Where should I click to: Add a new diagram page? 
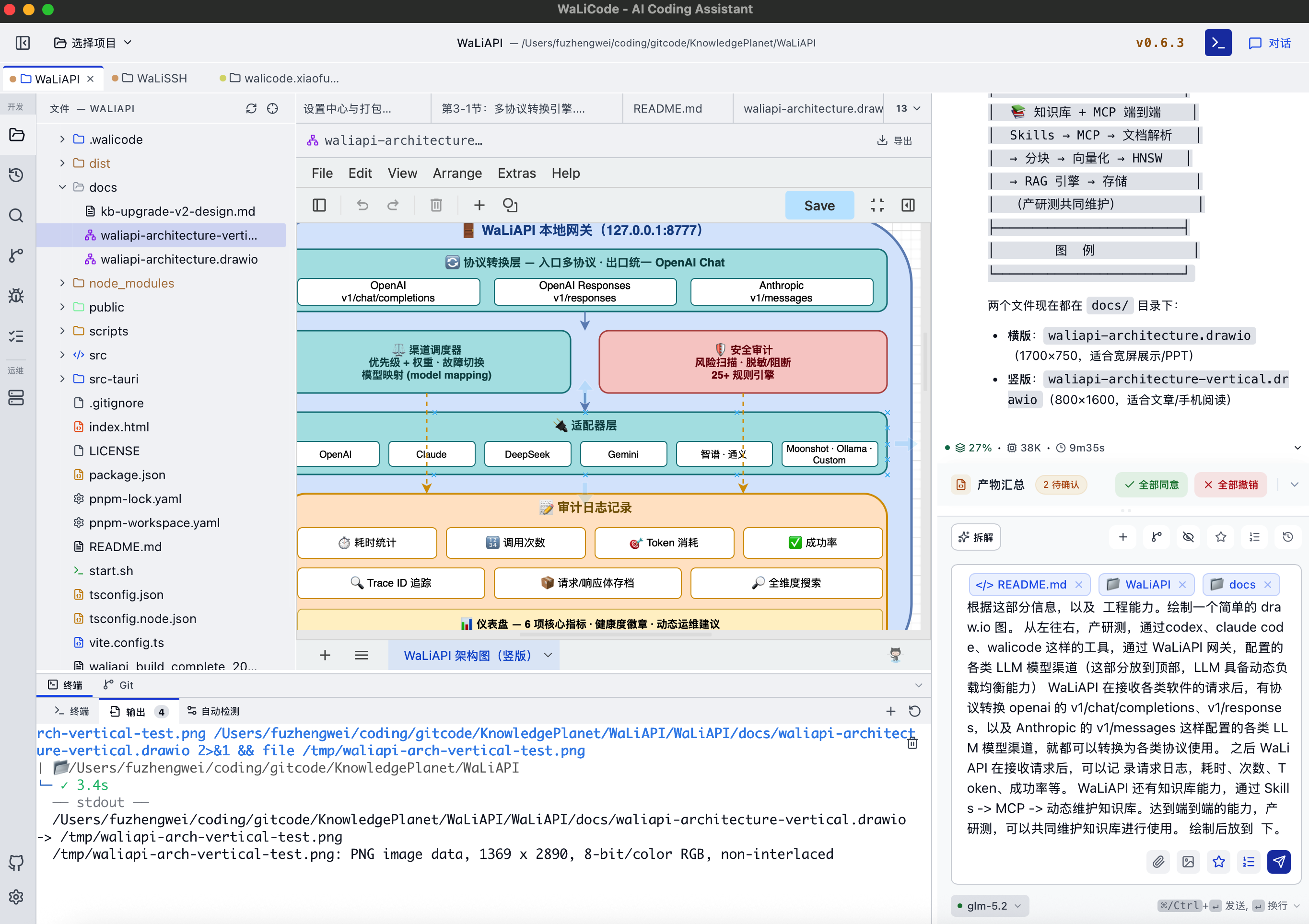325,656
